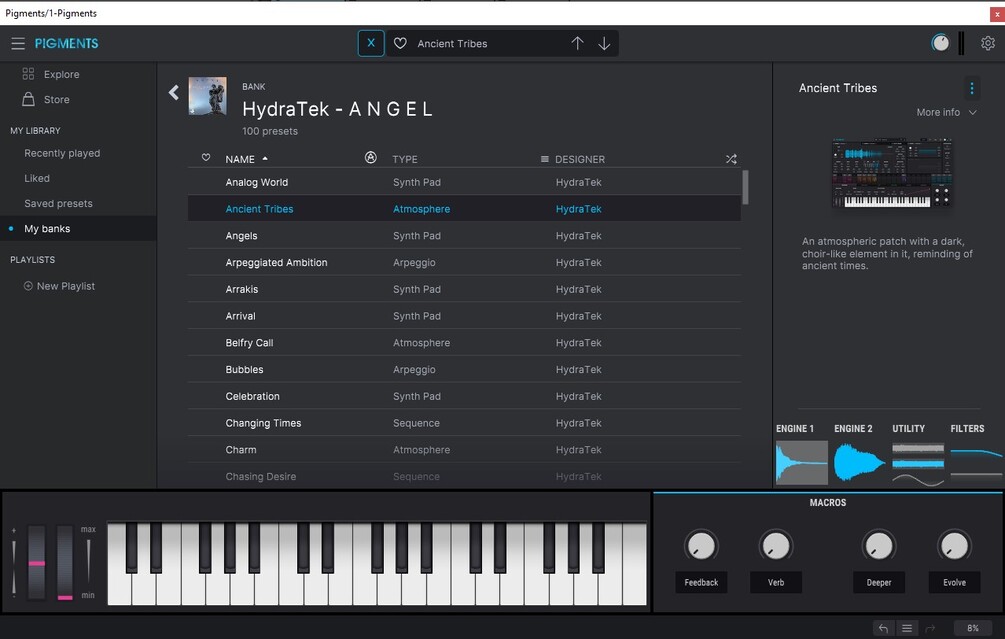Open preset options three-dot menu
This screenshot has width=1005, height=639.
pyautogui.click(x=972, y=88)
